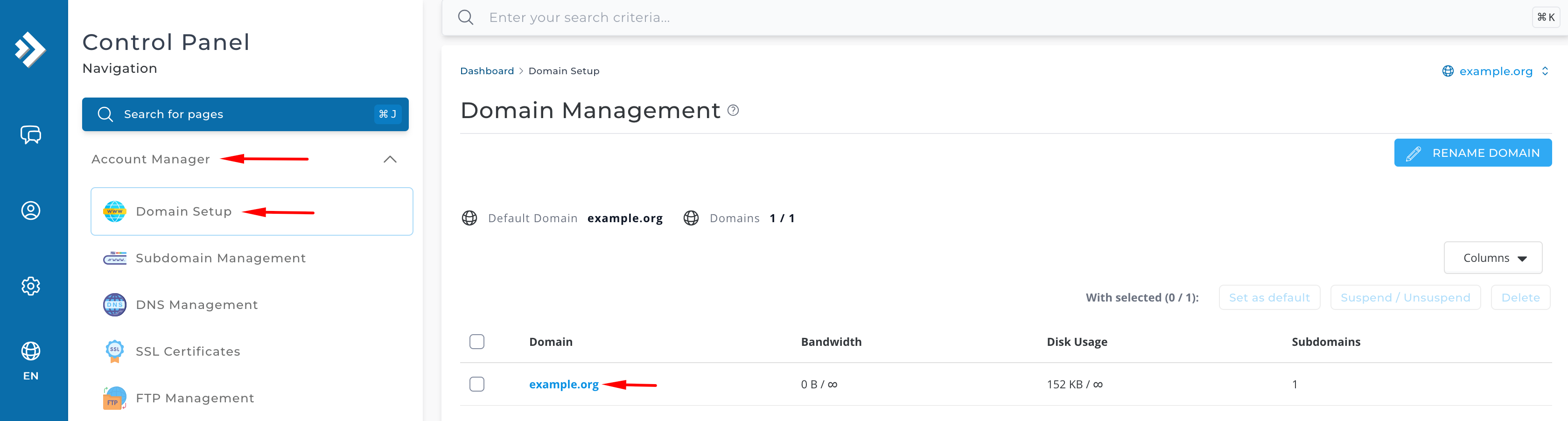
Task: Open the settings gear icon
Action: [x=30, y=286]
